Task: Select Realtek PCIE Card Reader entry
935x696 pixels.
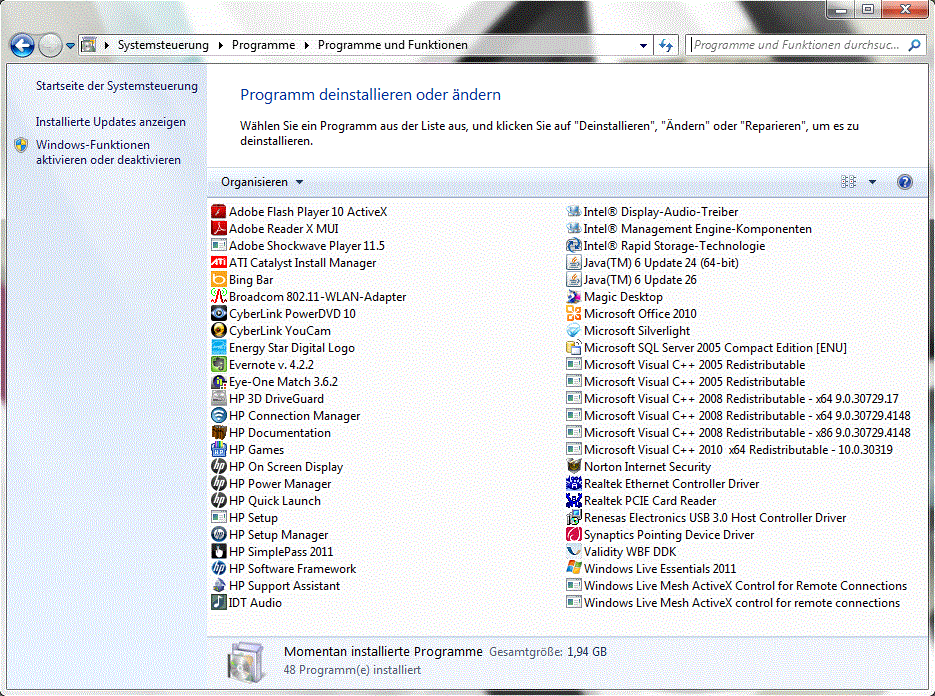Action: (642, 500)
